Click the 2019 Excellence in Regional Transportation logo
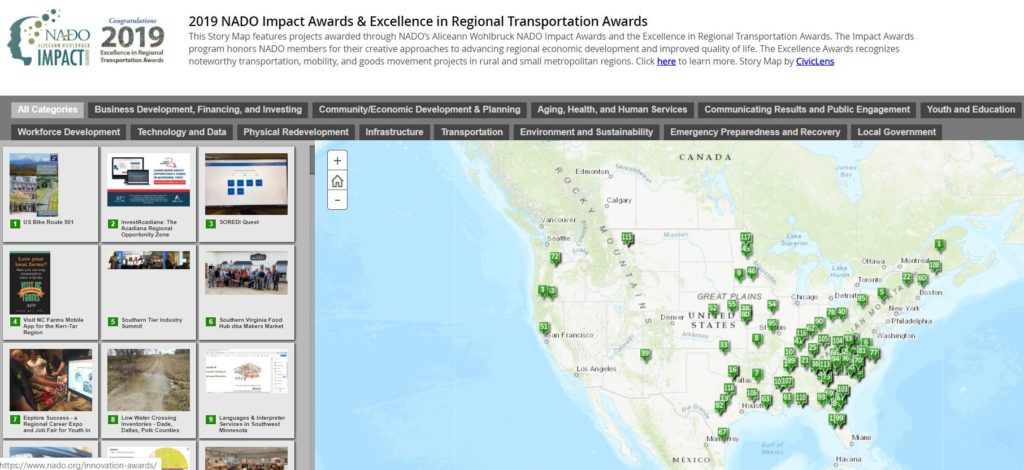Viewport: 1024px width, 470px height. (133, 40)
